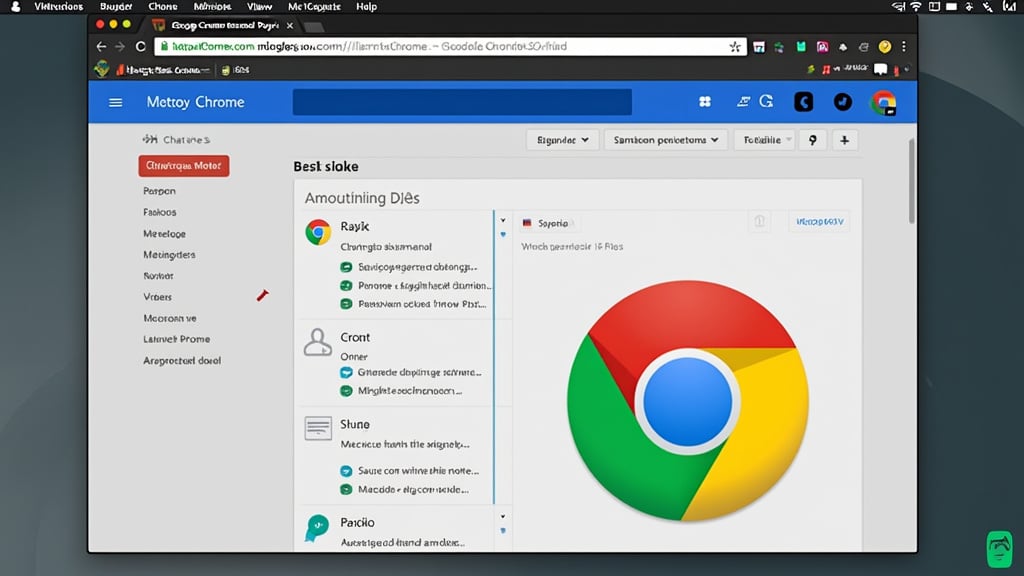Toggle the green check beside 'Macdde'
This screenshot has width=1024, height=576.
pos(346,489)
